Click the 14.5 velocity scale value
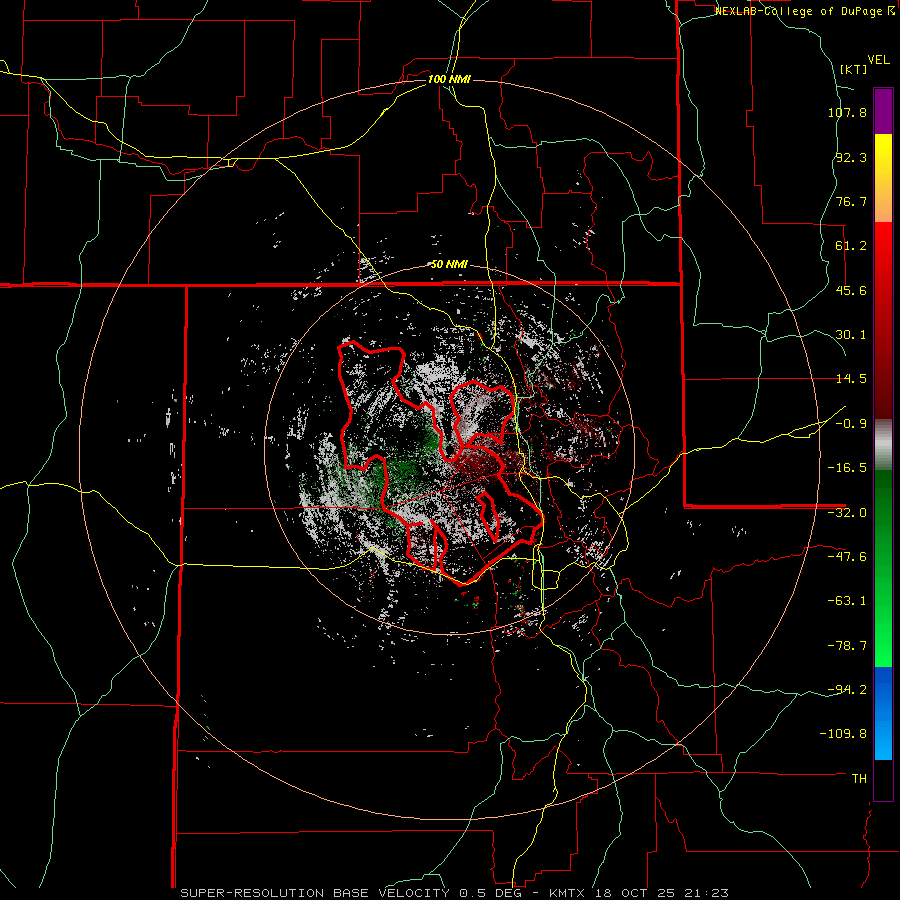 tap(851, 379)
